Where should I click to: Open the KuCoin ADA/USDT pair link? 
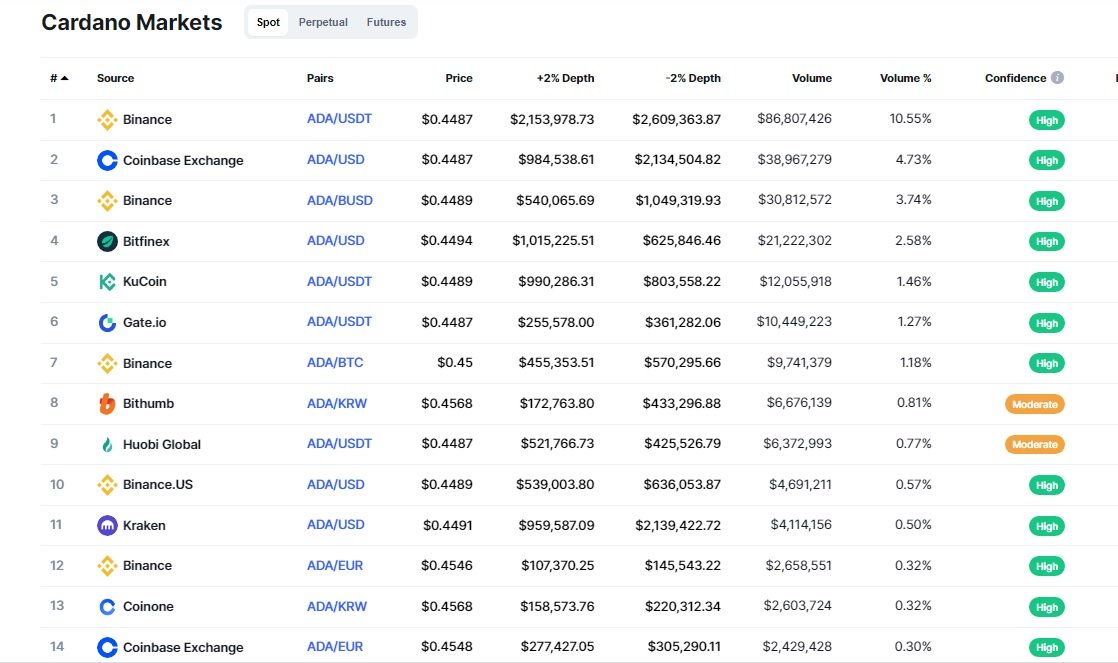(x=339, y=282)
